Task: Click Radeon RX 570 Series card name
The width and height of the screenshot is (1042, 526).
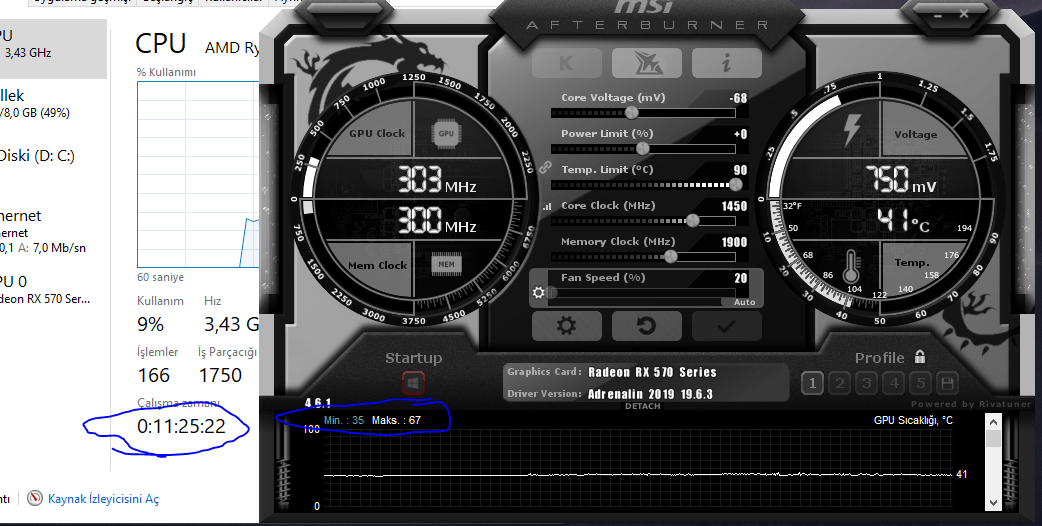Action: click(x=652, y=372)
